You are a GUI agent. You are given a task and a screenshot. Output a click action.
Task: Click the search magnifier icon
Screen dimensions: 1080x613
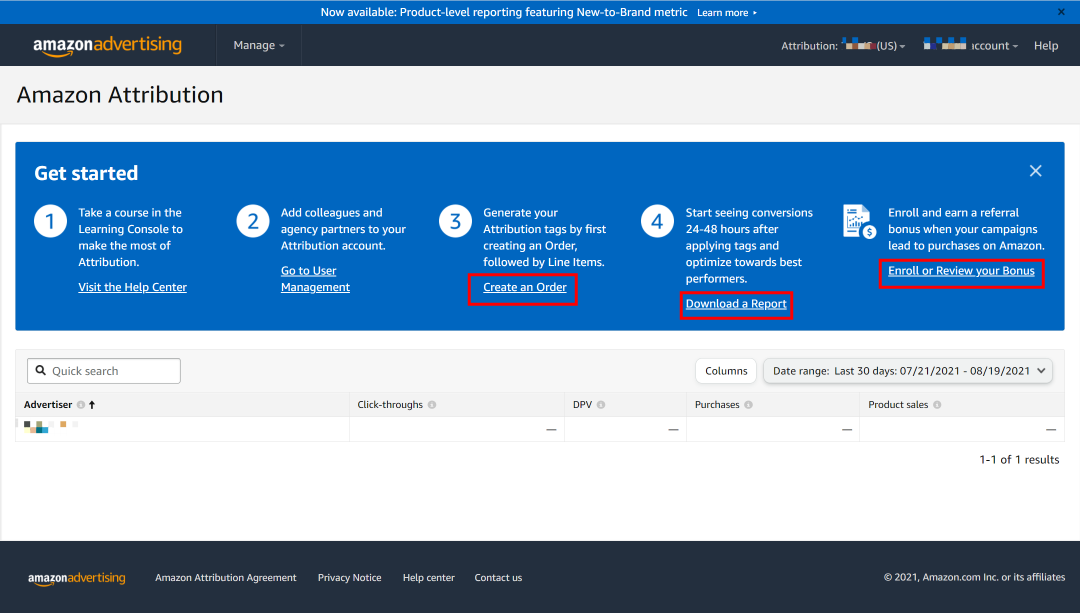click(41, 371)
